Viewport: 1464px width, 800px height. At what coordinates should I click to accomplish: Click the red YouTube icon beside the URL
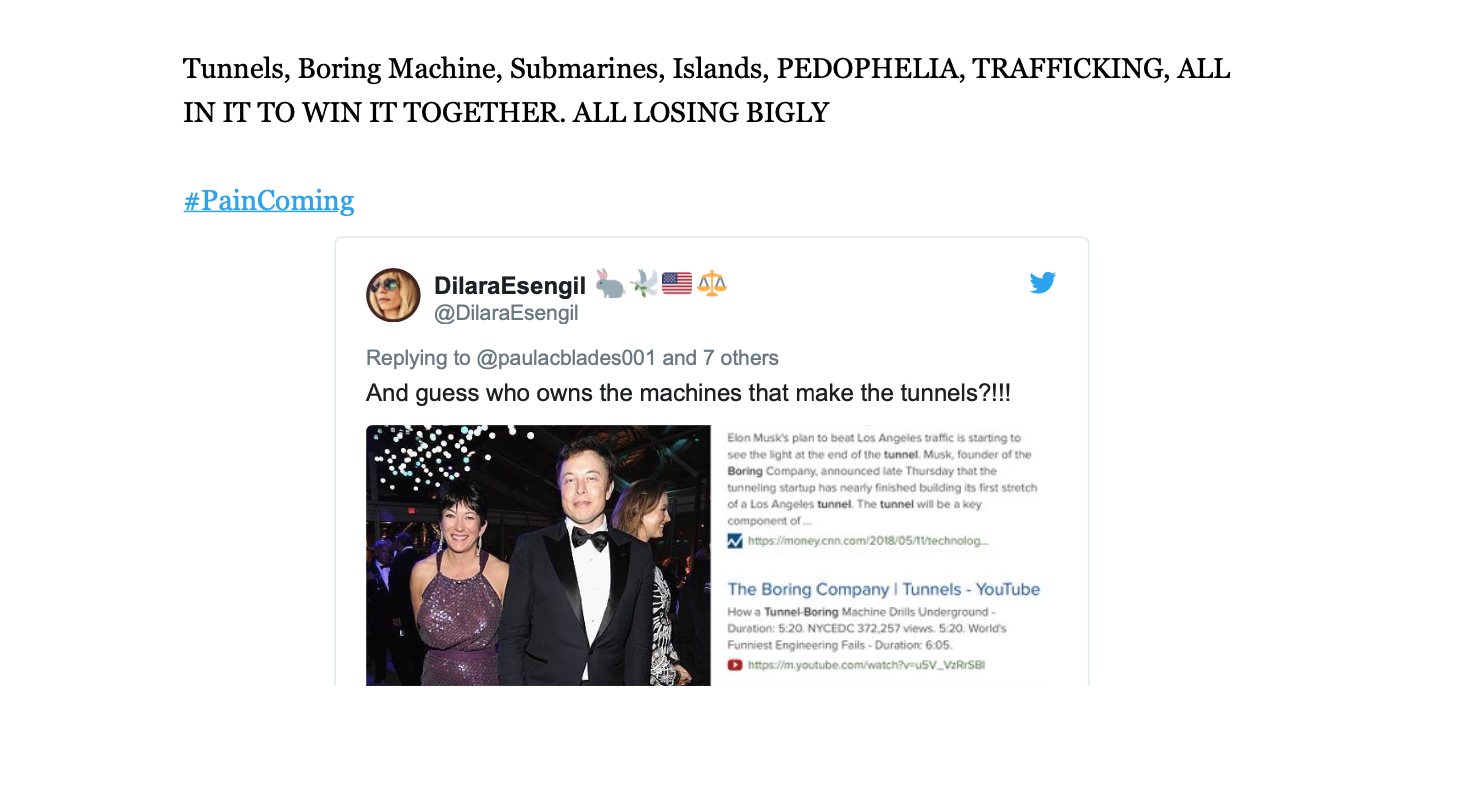(x=735, y=664)
